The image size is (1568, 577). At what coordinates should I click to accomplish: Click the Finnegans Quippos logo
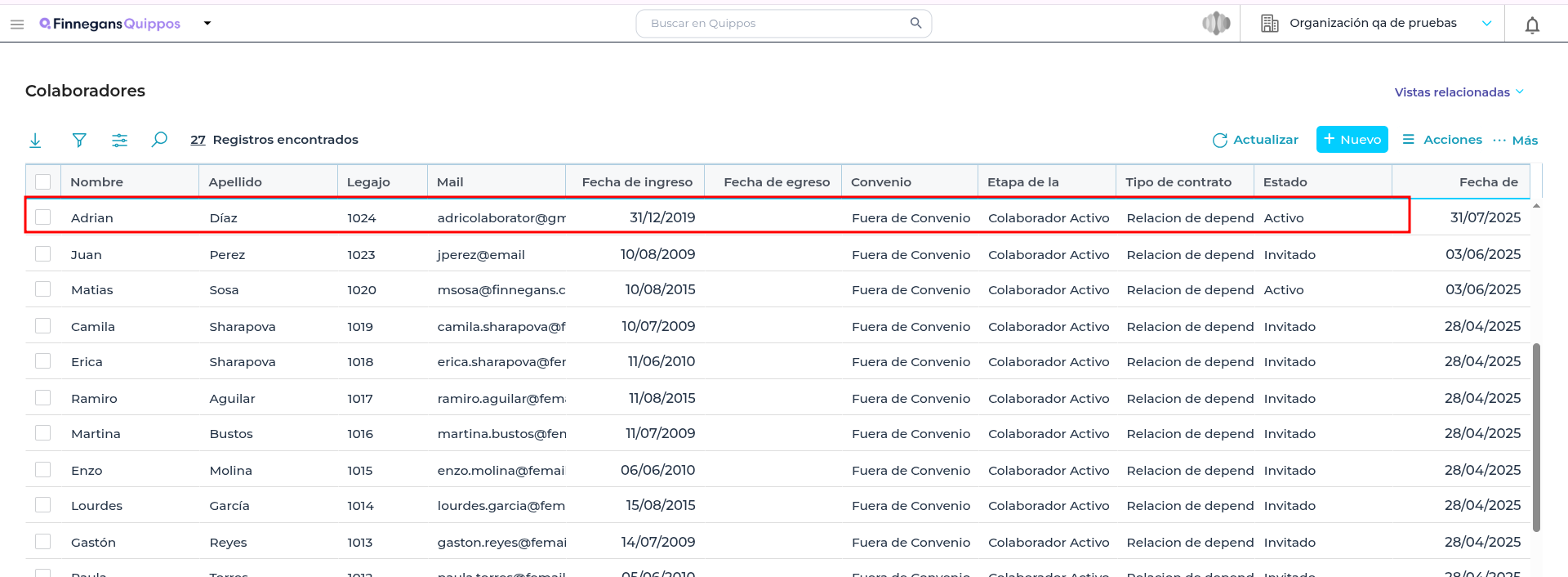[x=110, y=24]
